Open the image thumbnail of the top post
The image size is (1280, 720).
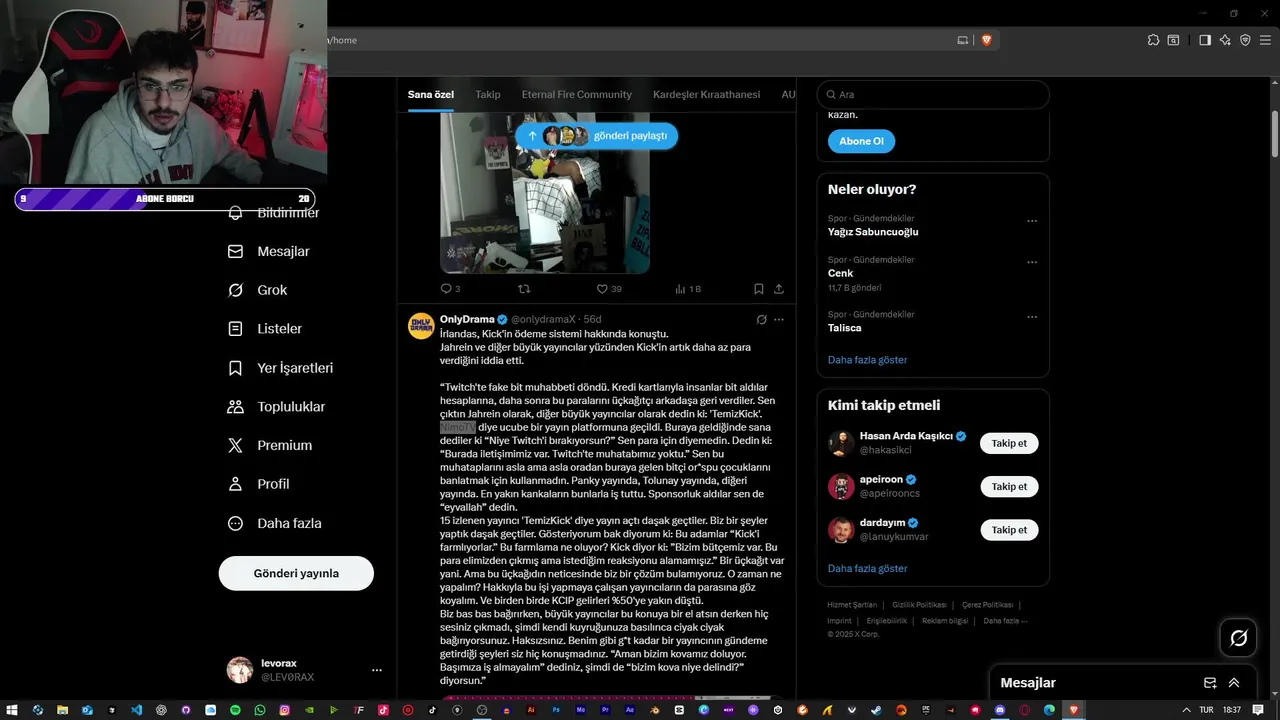[545, 192]
